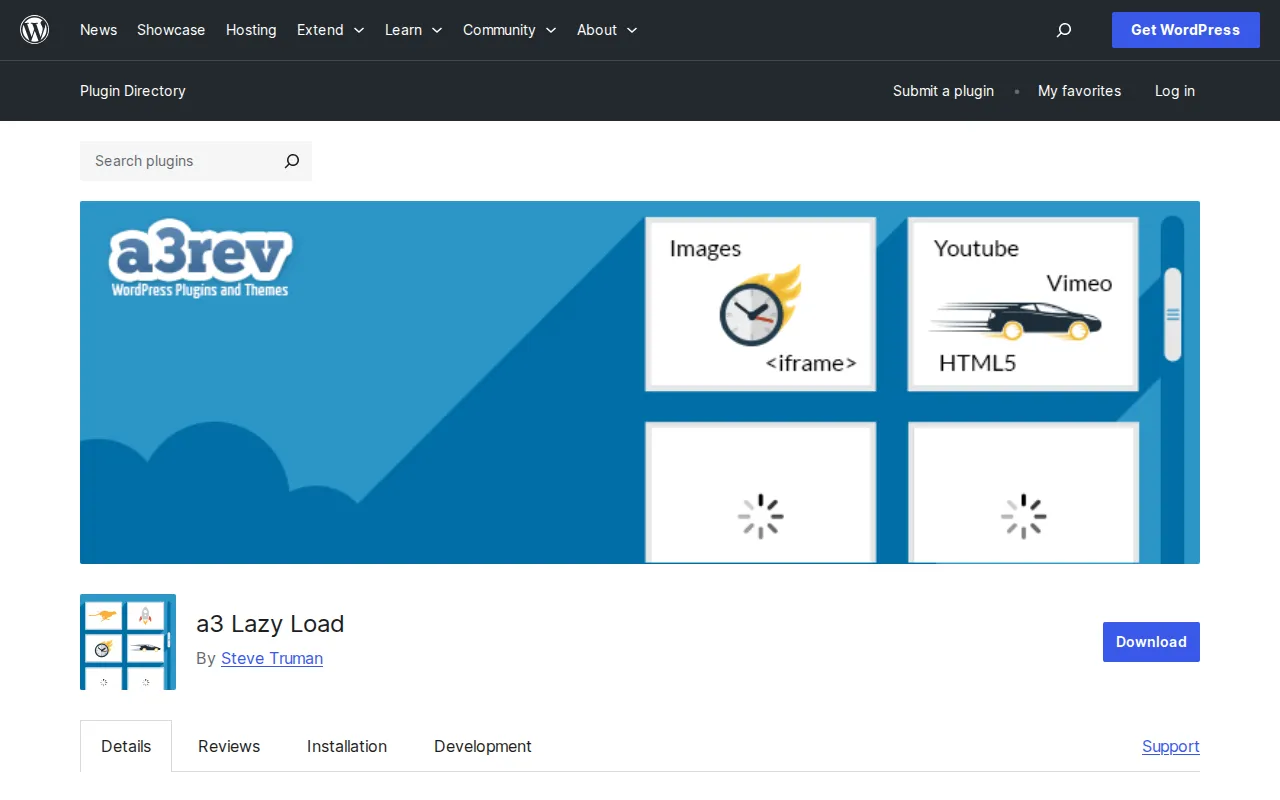Open the Hosting menu item
Screen dimensions: 1280x800
point(250,30)
